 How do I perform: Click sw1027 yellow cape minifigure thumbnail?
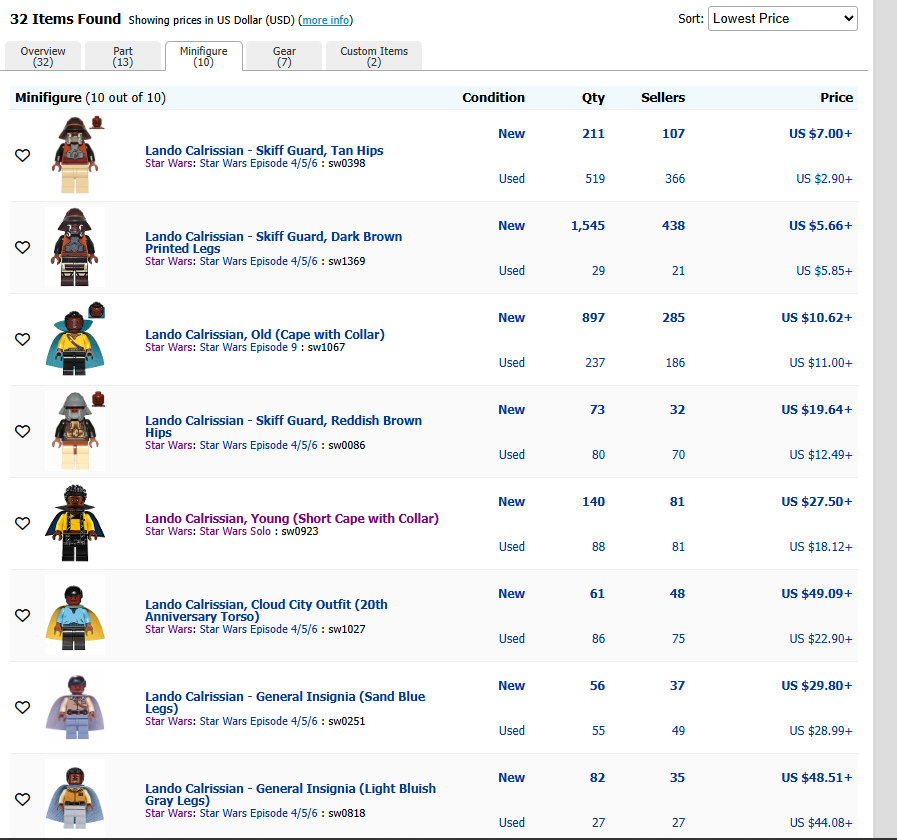coord(75,615)
